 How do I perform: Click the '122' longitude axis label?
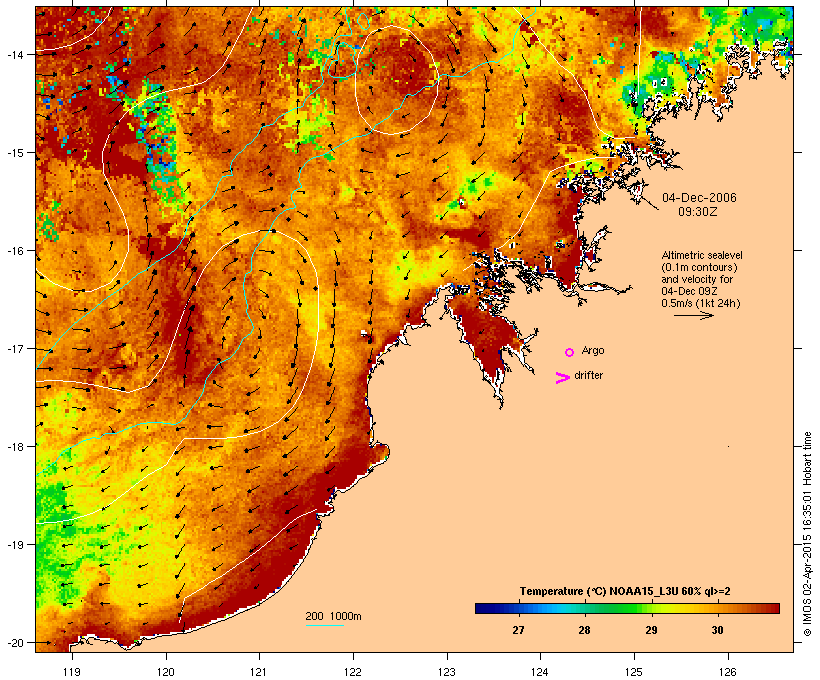pos(353,672)
